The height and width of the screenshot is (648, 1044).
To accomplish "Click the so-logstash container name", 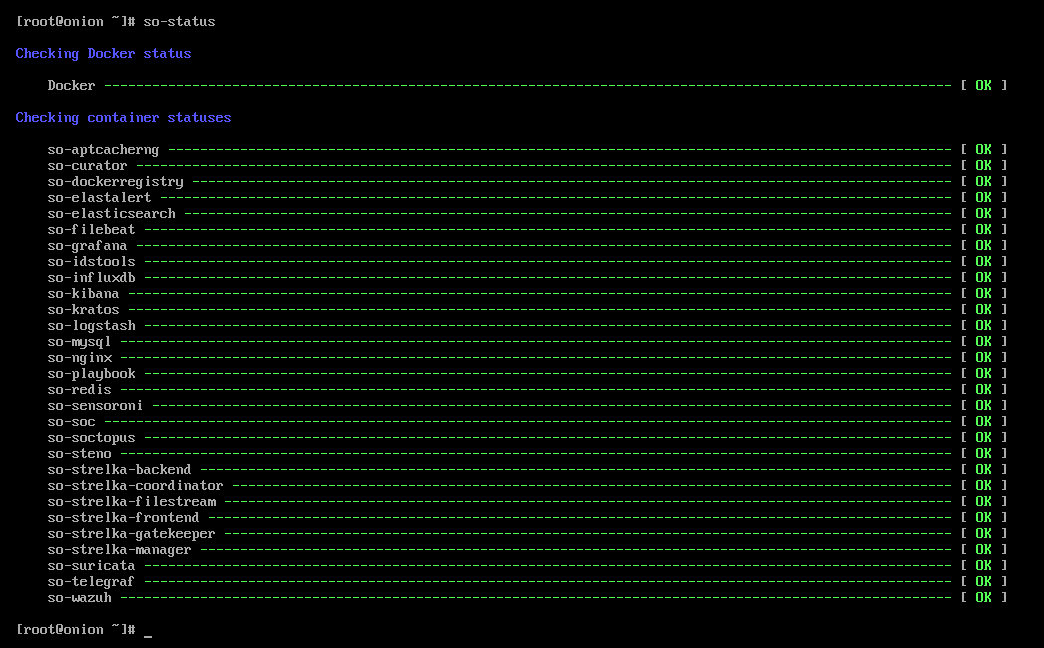I will pos(91,326).
